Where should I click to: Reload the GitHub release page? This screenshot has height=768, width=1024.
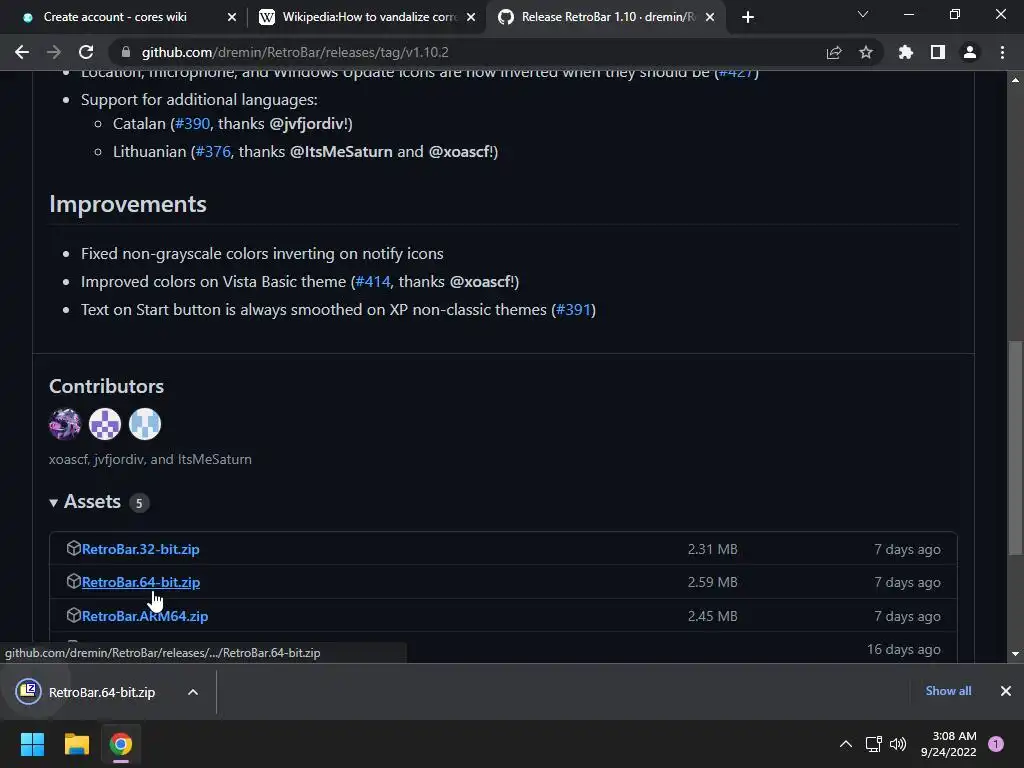coord(86,52)
